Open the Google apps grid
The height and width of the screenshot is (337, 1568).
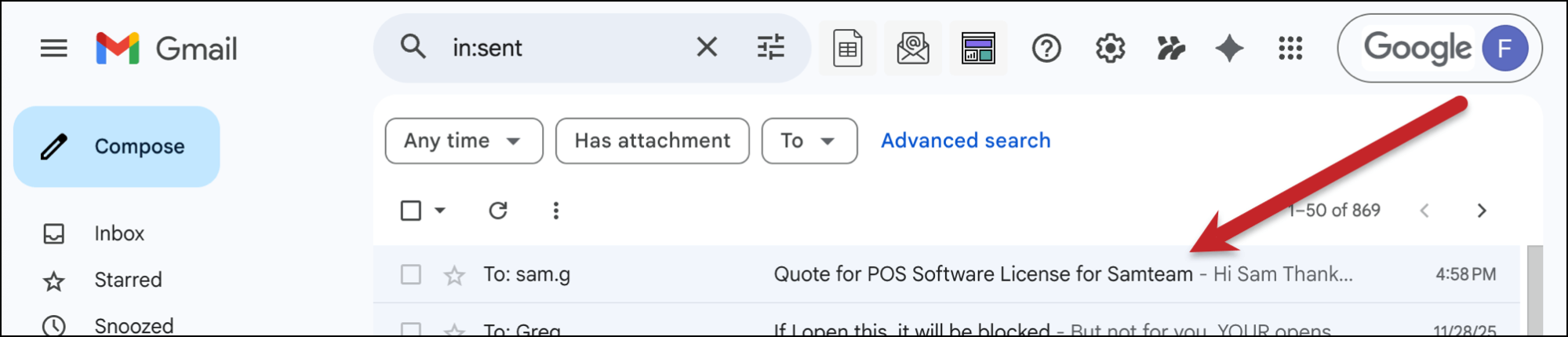[1290, 49]
